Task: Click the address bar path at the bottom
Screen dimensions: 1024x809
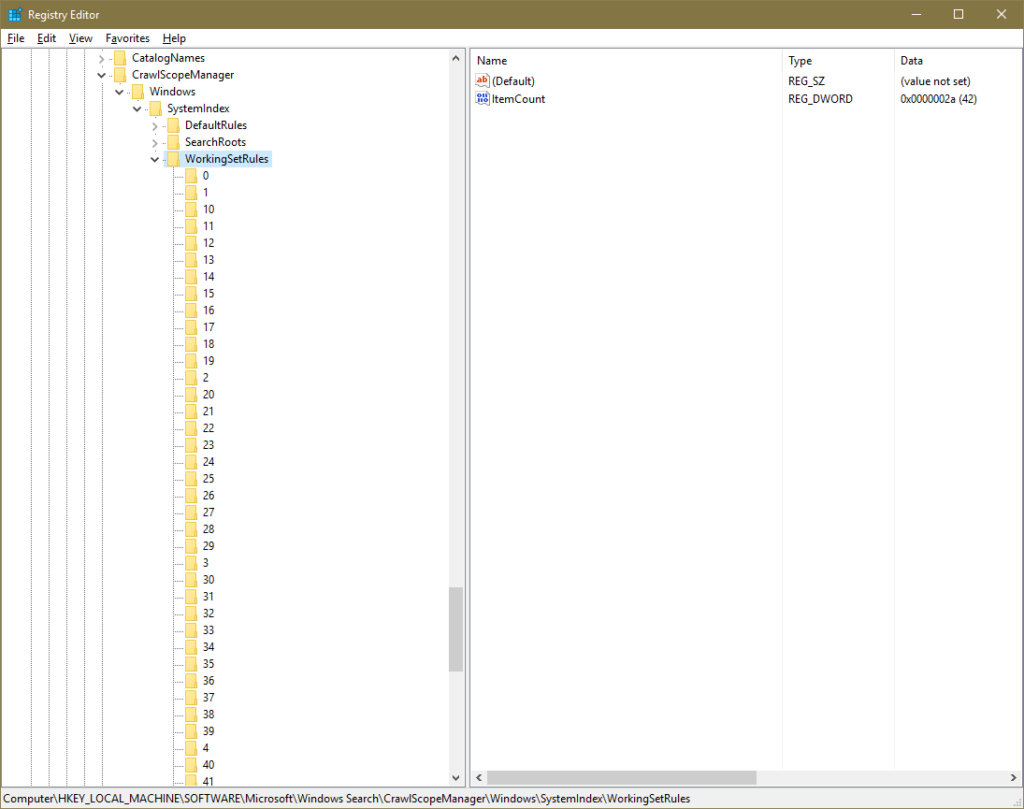Action: (x=350, y=798)
